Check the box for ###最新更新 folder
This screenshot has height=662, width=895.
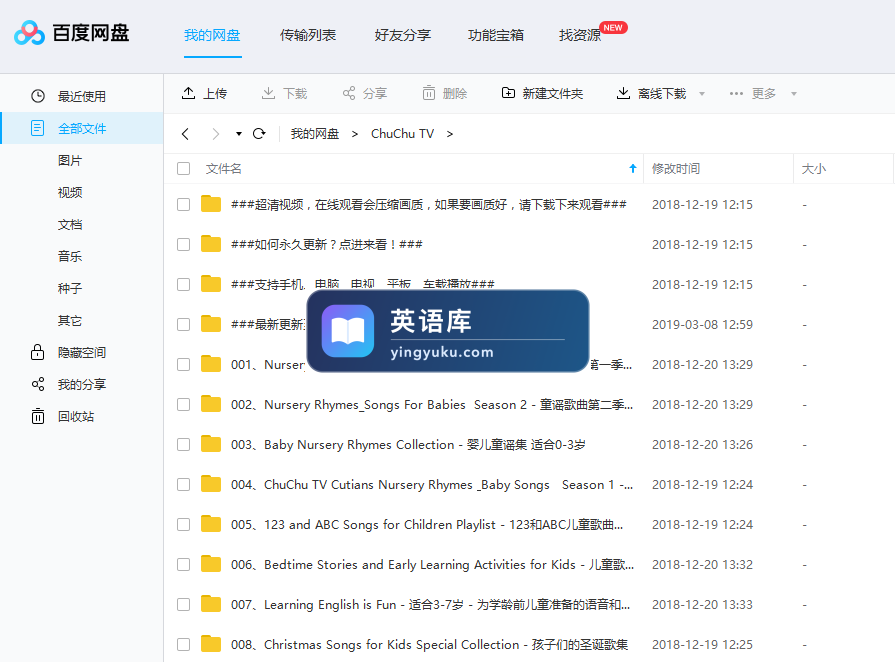coord(183,324)
